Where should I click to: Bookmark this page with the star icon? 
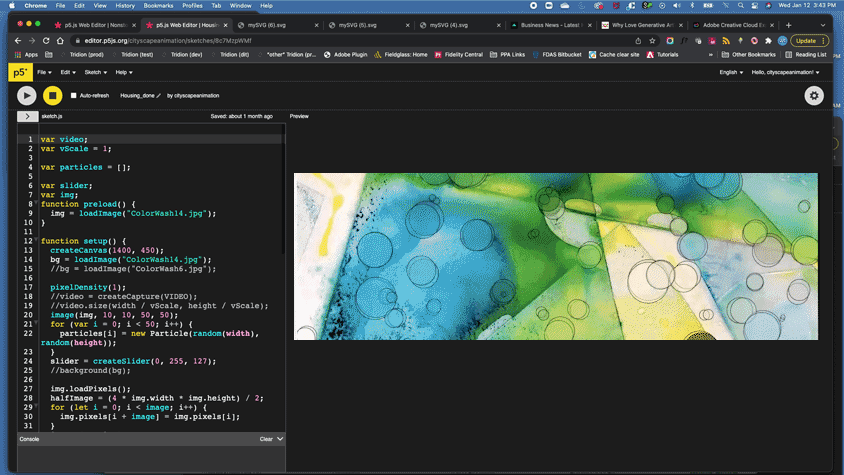[652, 41]
